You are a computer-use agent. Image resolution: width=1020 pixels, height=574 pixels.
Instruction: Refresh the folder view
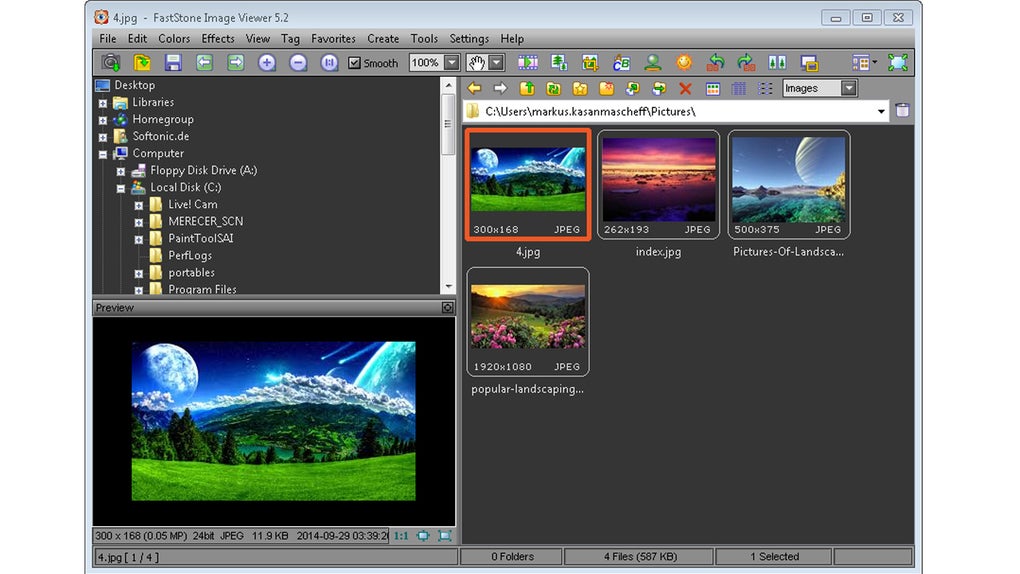click(x=554, y=88)
